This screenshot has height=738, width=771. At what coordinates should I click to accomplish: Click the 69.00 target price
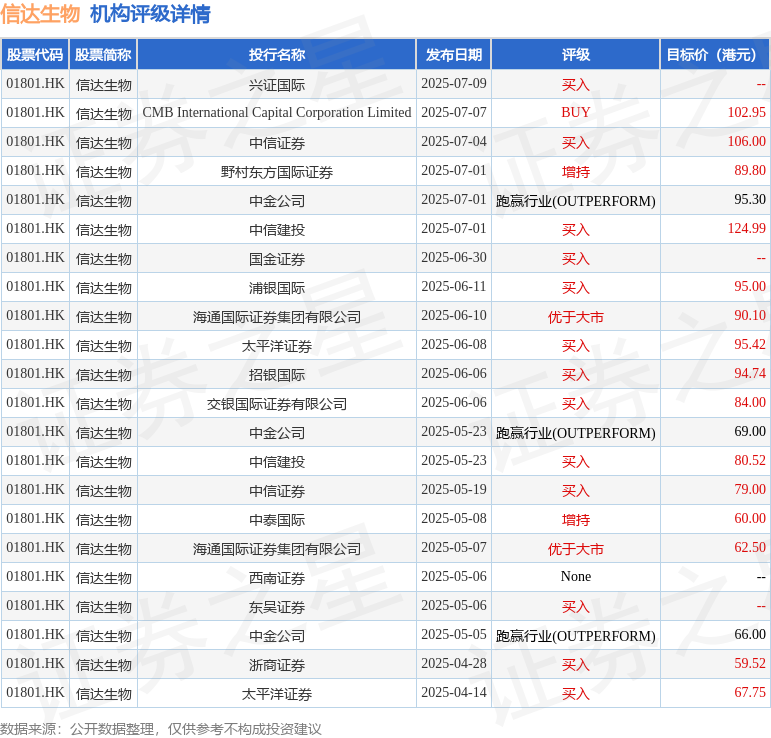tap(750, 432)
